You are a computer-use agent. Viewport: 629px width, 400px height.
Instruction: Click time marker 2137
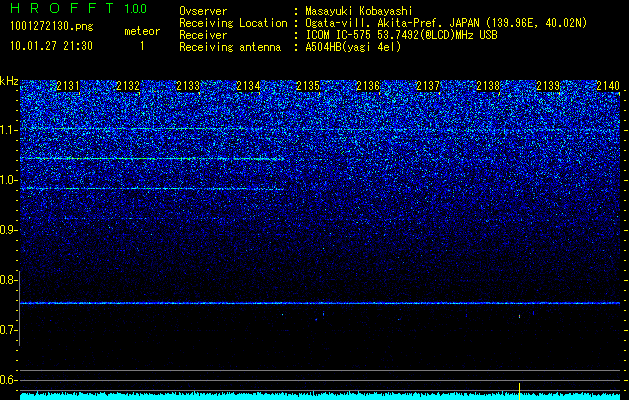[x=428, y=85]
